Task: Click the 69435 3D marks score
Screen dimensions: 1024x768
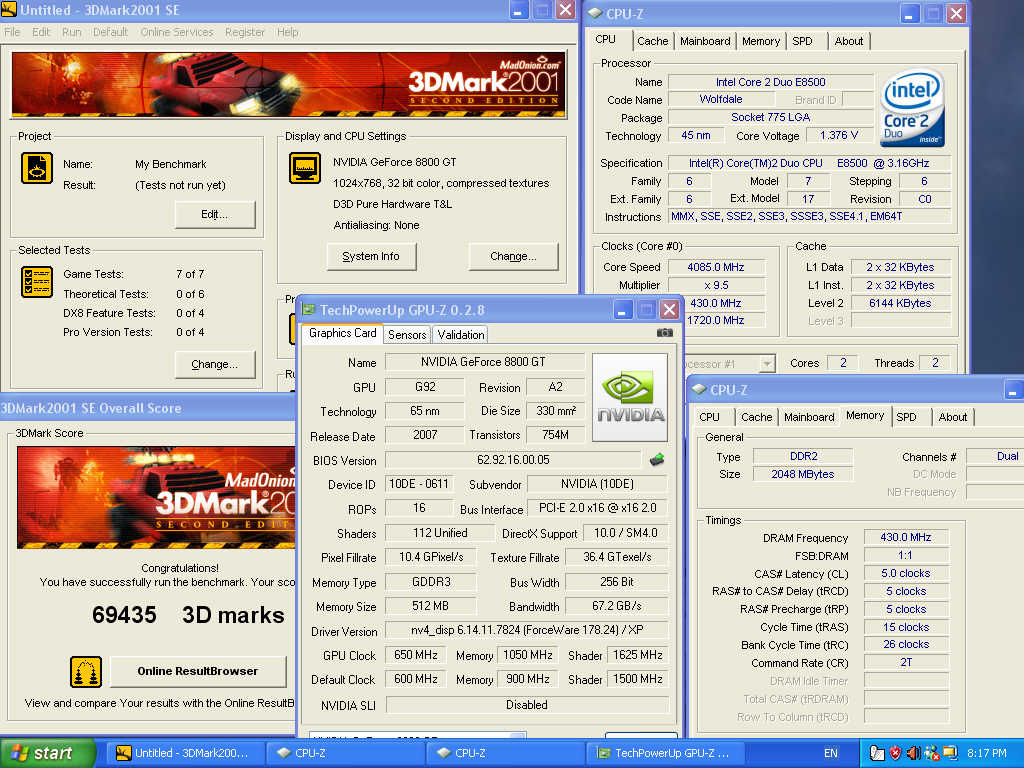Action: click(188, 615)
